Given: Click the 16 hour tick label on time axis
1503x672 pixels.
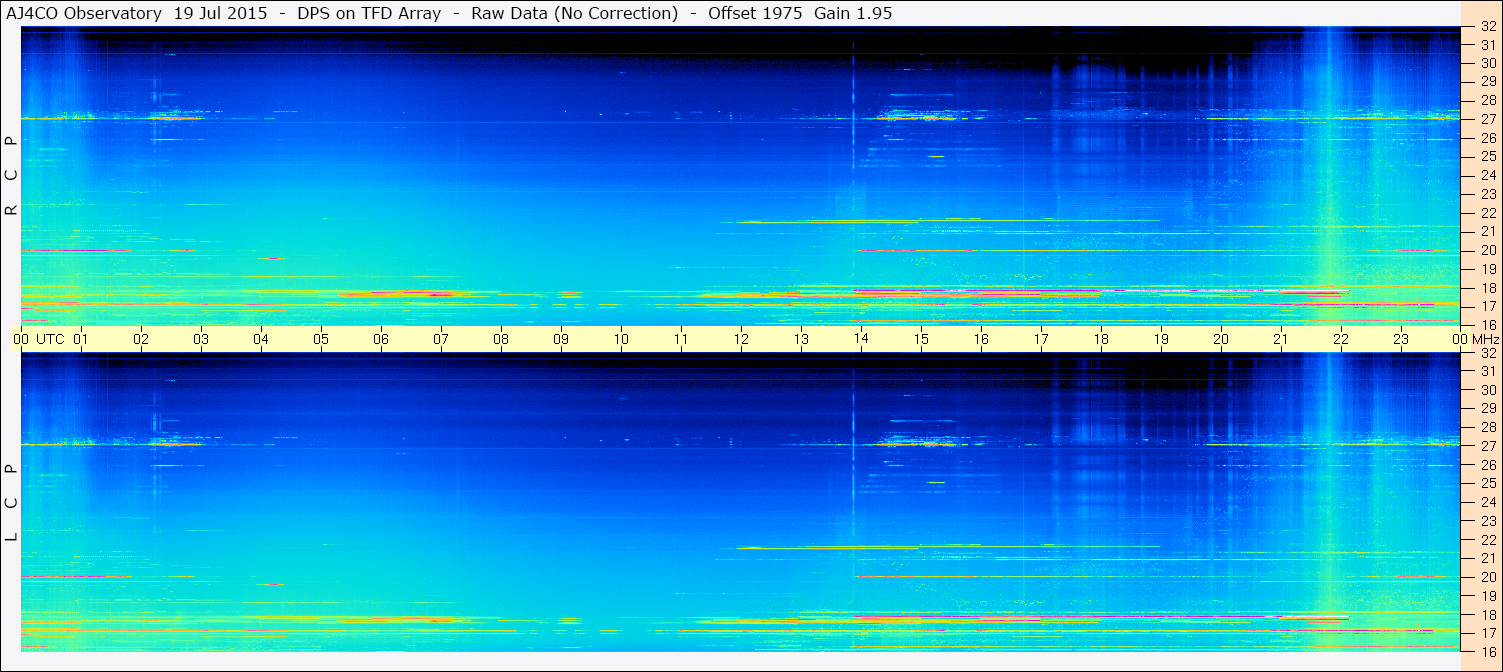Looking at the screenshot, I should (981, 339).
